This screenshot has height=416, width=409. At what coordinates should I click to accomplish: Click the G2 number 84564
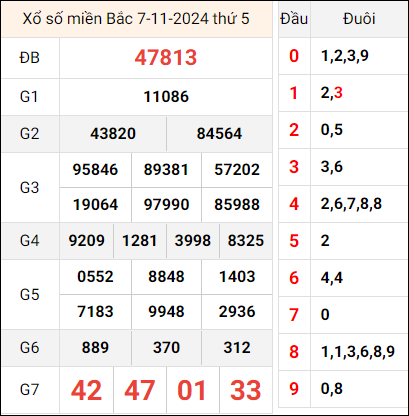click(x=219, y=134)
